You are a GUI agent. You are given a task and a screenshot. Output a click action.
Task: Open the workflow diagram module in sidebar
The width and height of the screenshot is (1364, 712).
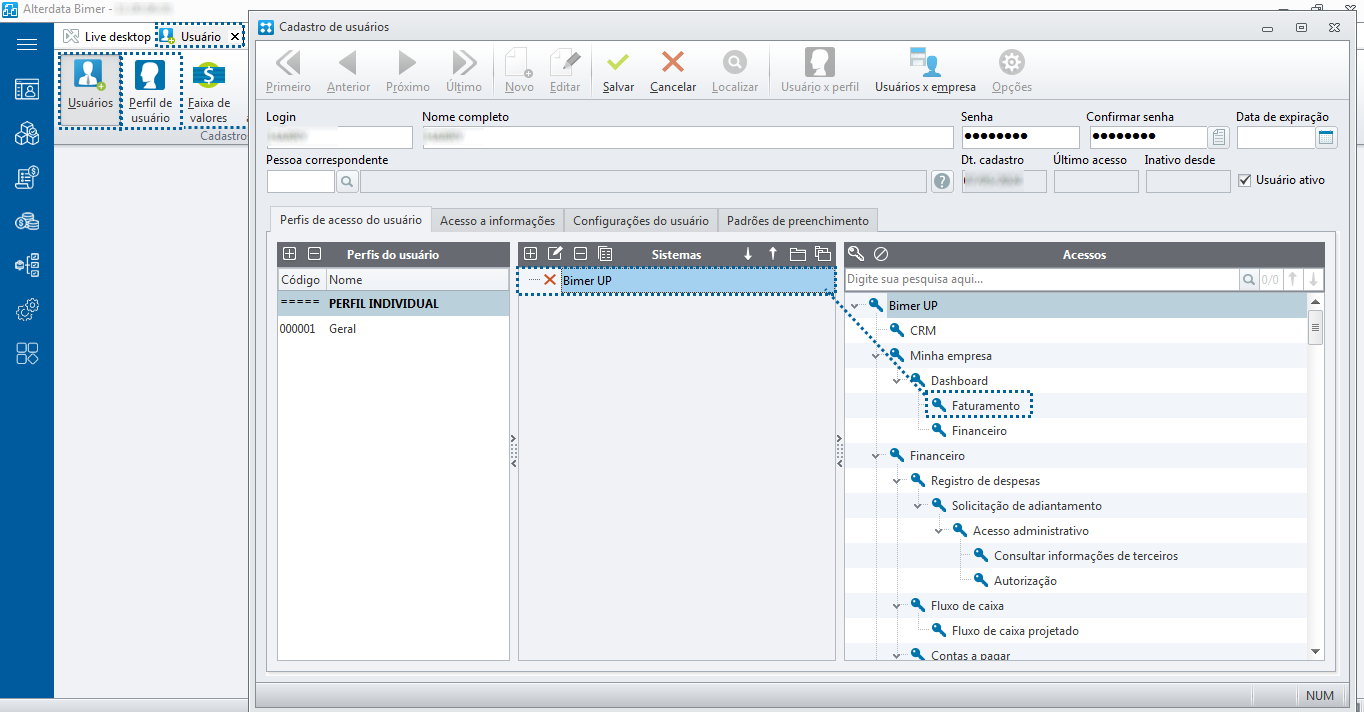[x=27, y=265]
